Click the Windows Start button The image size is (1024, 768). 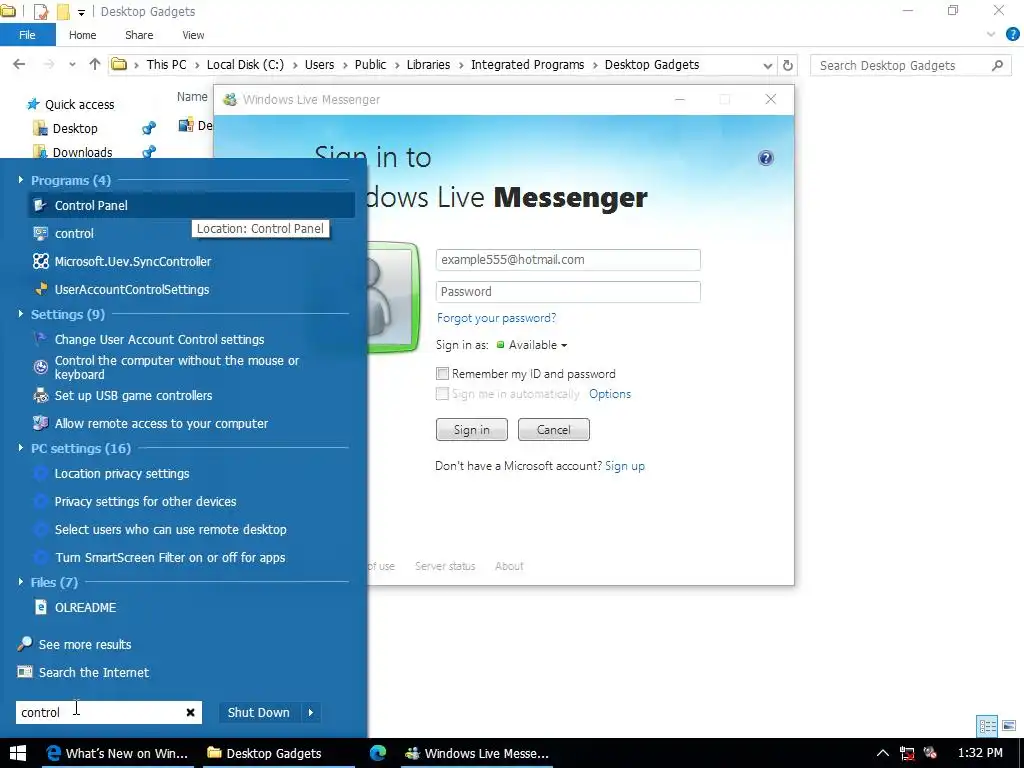coord(18,753)
